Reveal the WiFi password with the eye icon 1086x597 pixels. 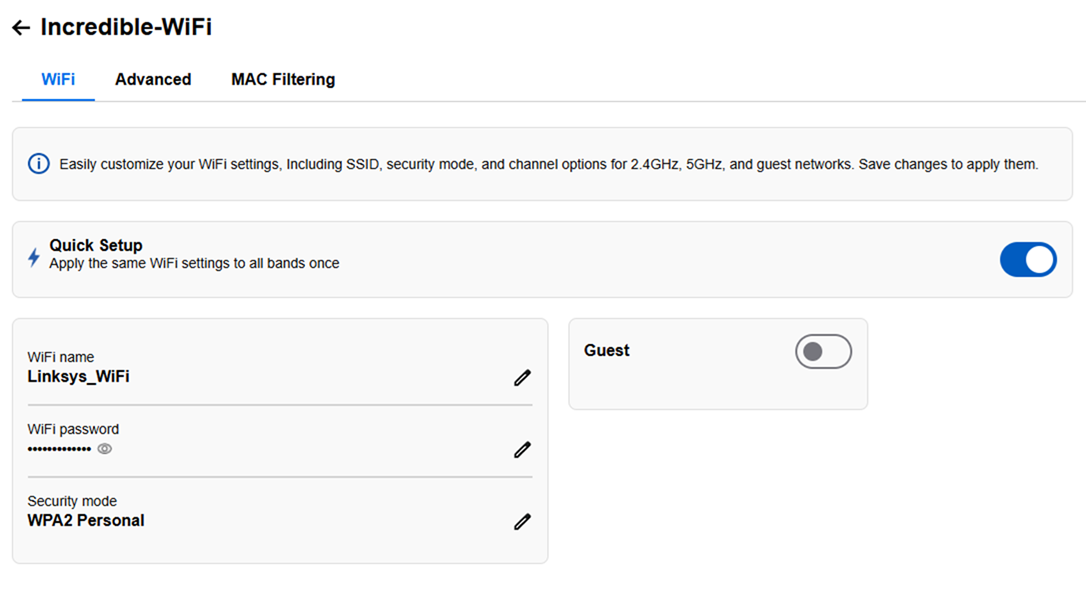[x=105, y=449]
